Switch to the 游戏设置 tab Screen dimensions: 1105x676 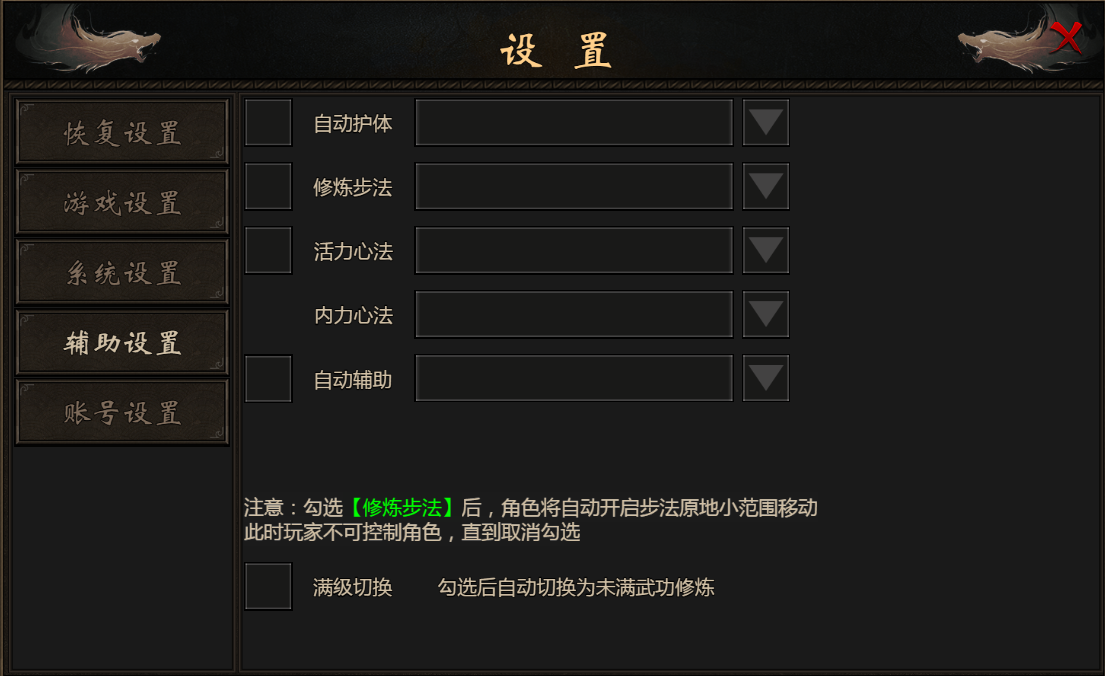coord(123,202)
